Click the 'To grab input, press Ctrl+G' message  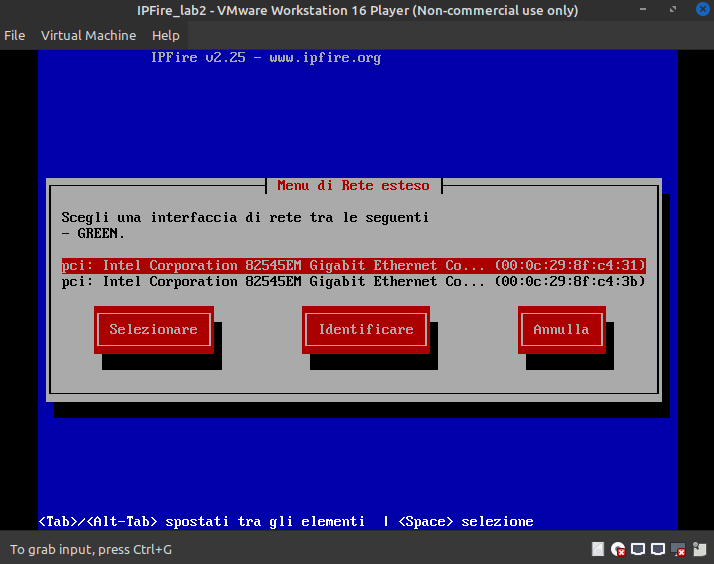[91, 549]
